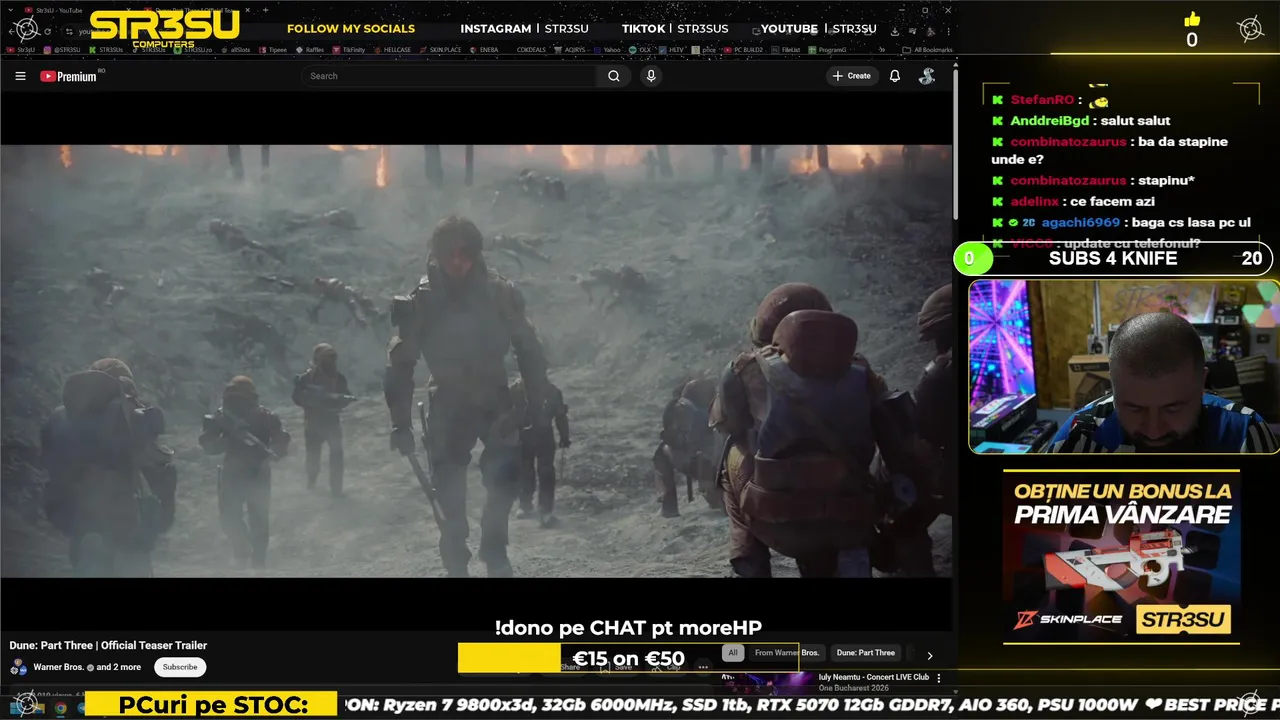Select the From Warner Bros. chip
The height and width of the screenshot is (720, 1280).
[787, 653]
